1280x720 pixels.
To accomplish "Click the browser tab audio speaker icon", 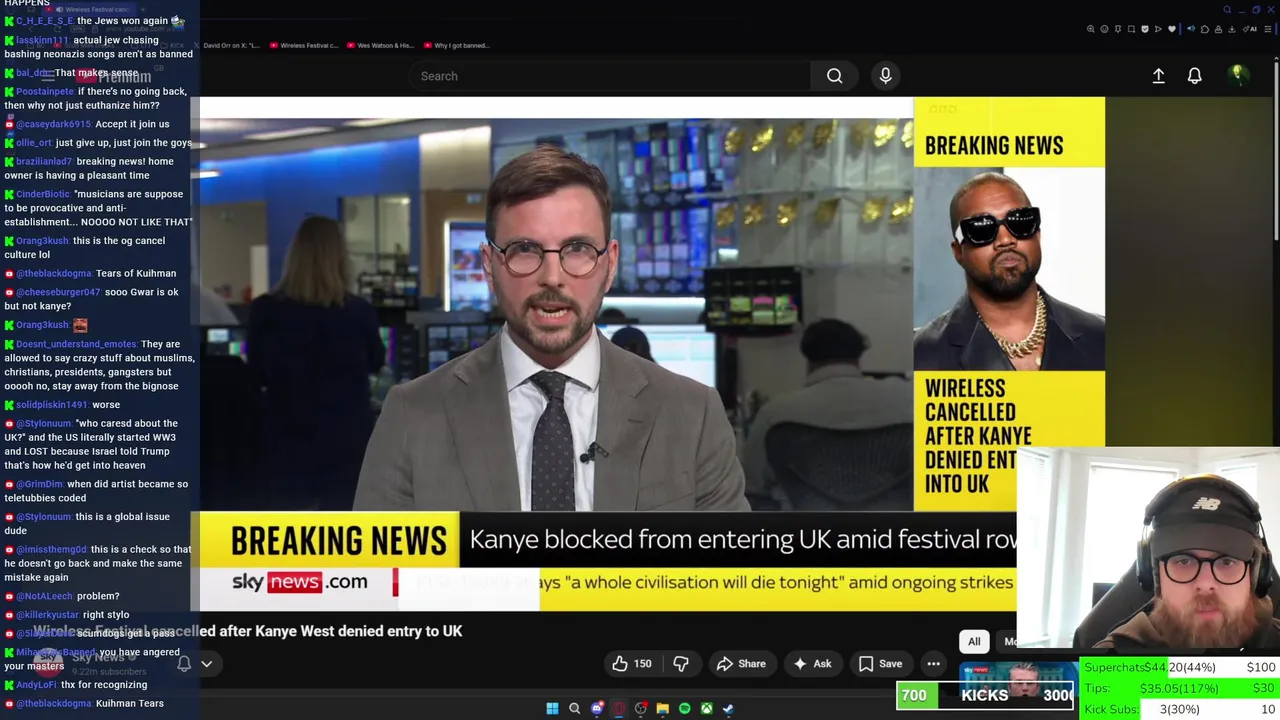I will [x=1191, y=29].
